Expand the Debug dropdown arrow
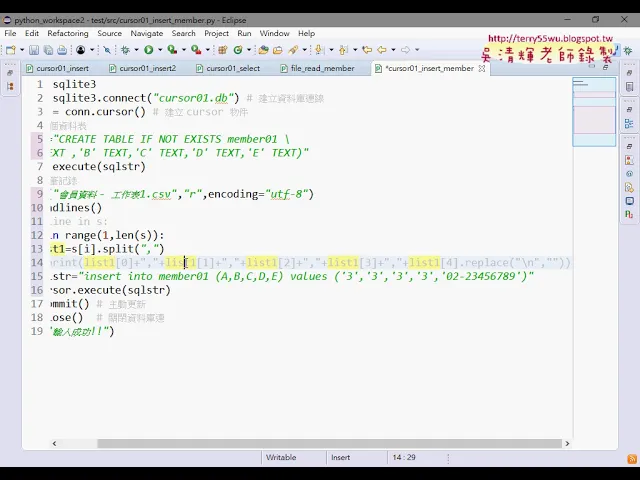This screenshot has height=480, width=640. [136, 50]
